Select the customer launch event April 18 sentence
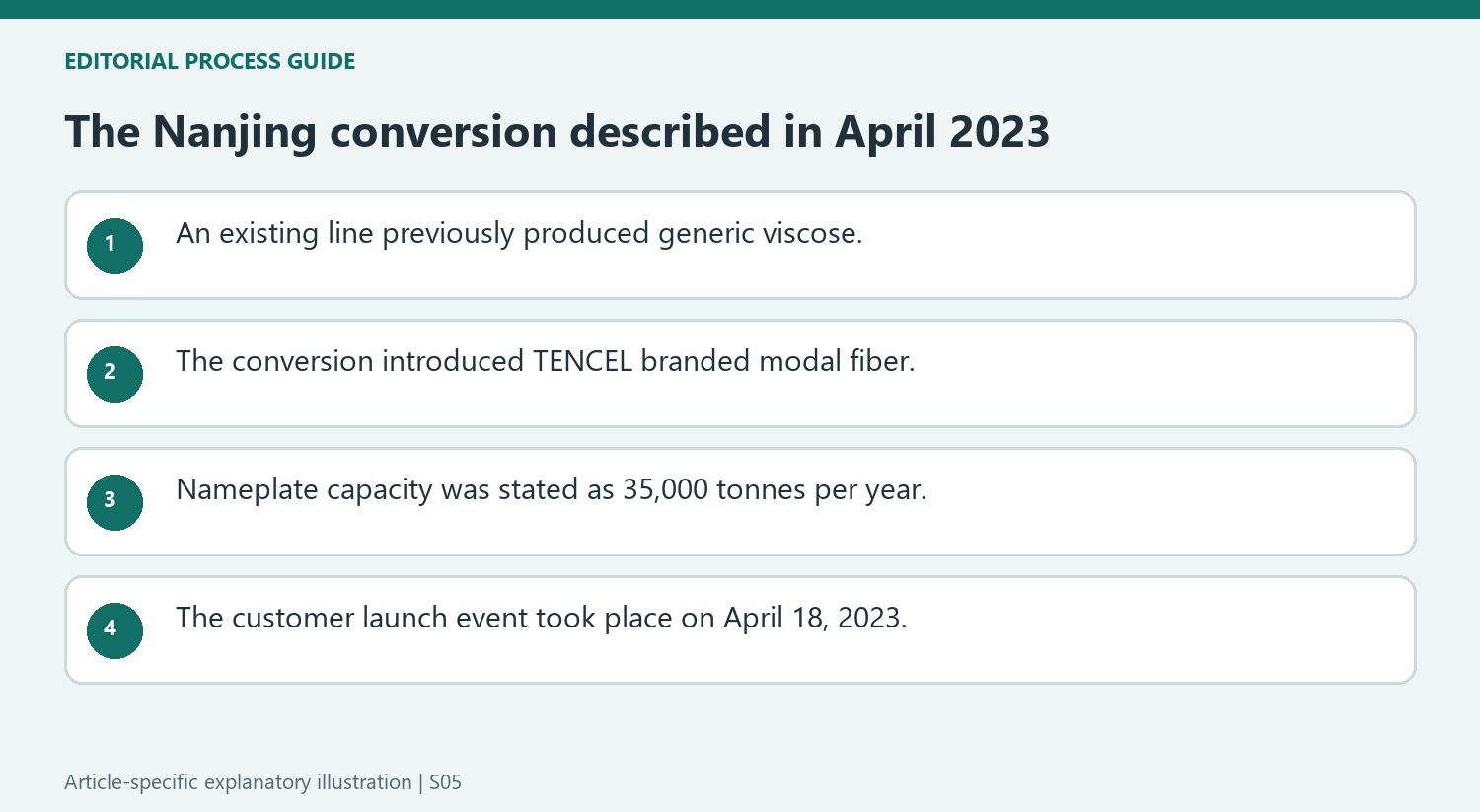This screenshot has height=812, width=1480. click(542, 619)
